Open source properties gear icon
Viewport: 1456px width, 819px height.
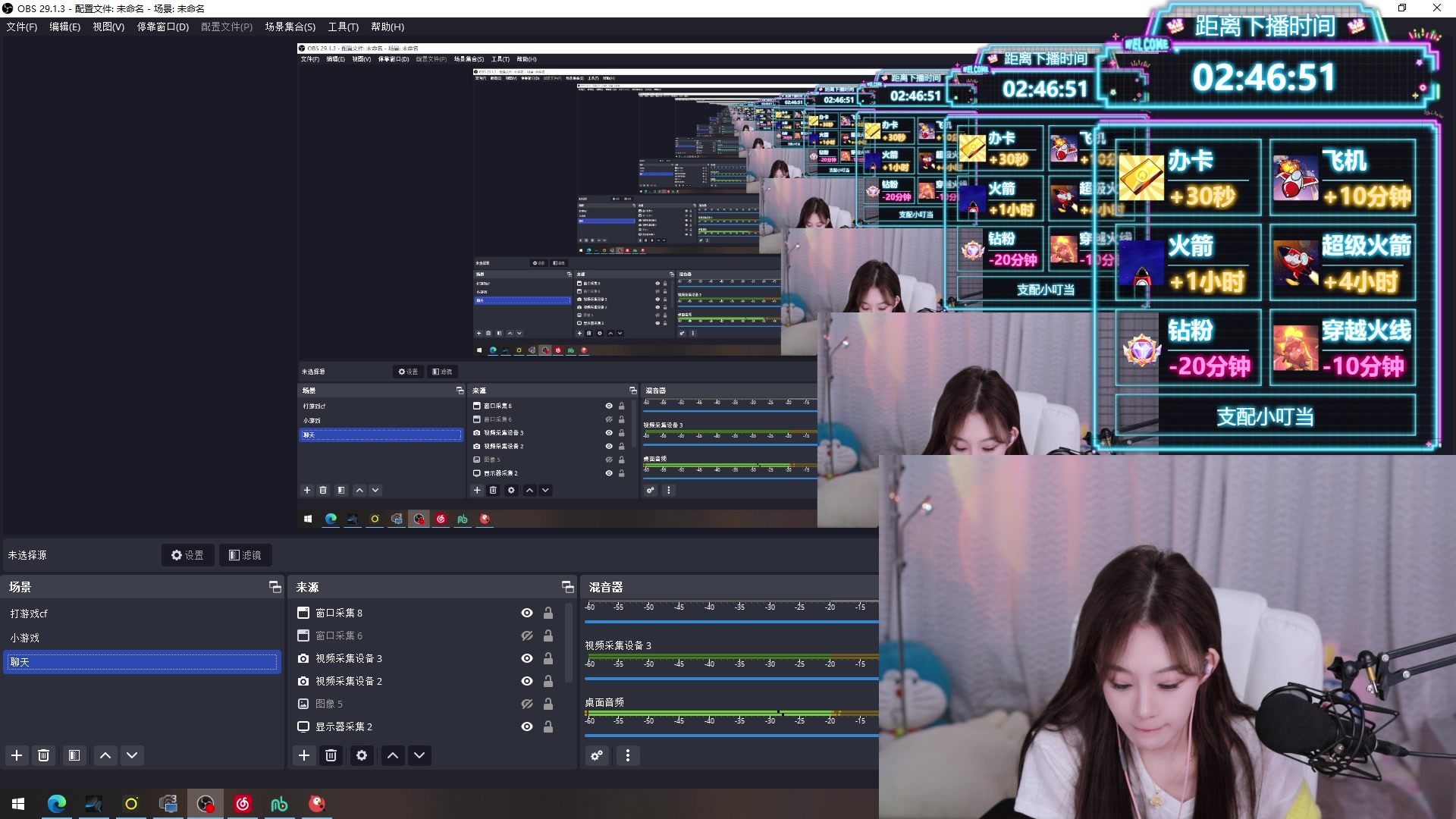[x=362, y=755]
